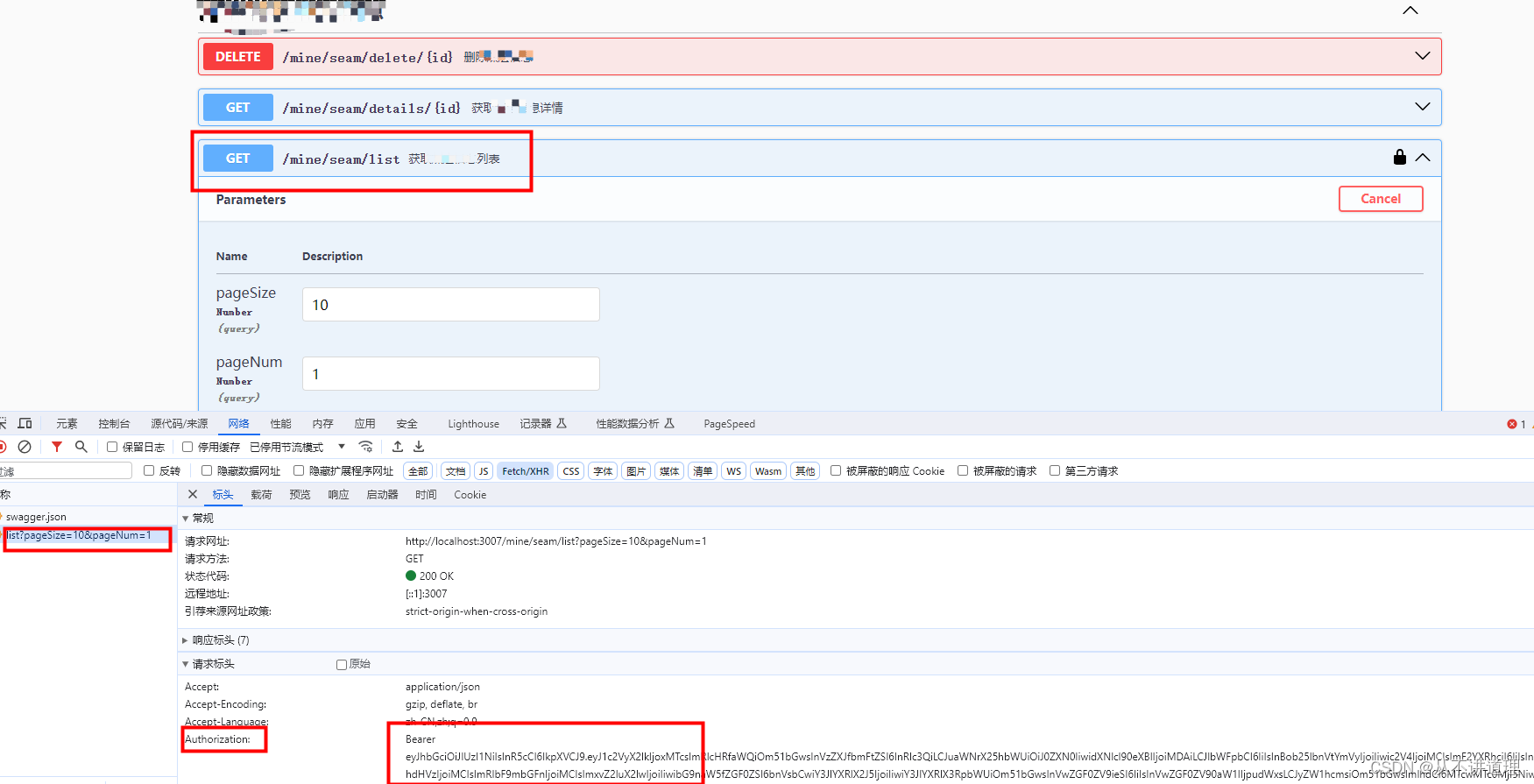Select the Fetch/XHR filter type
The image size is (1534, 784).
click(526, 471)
